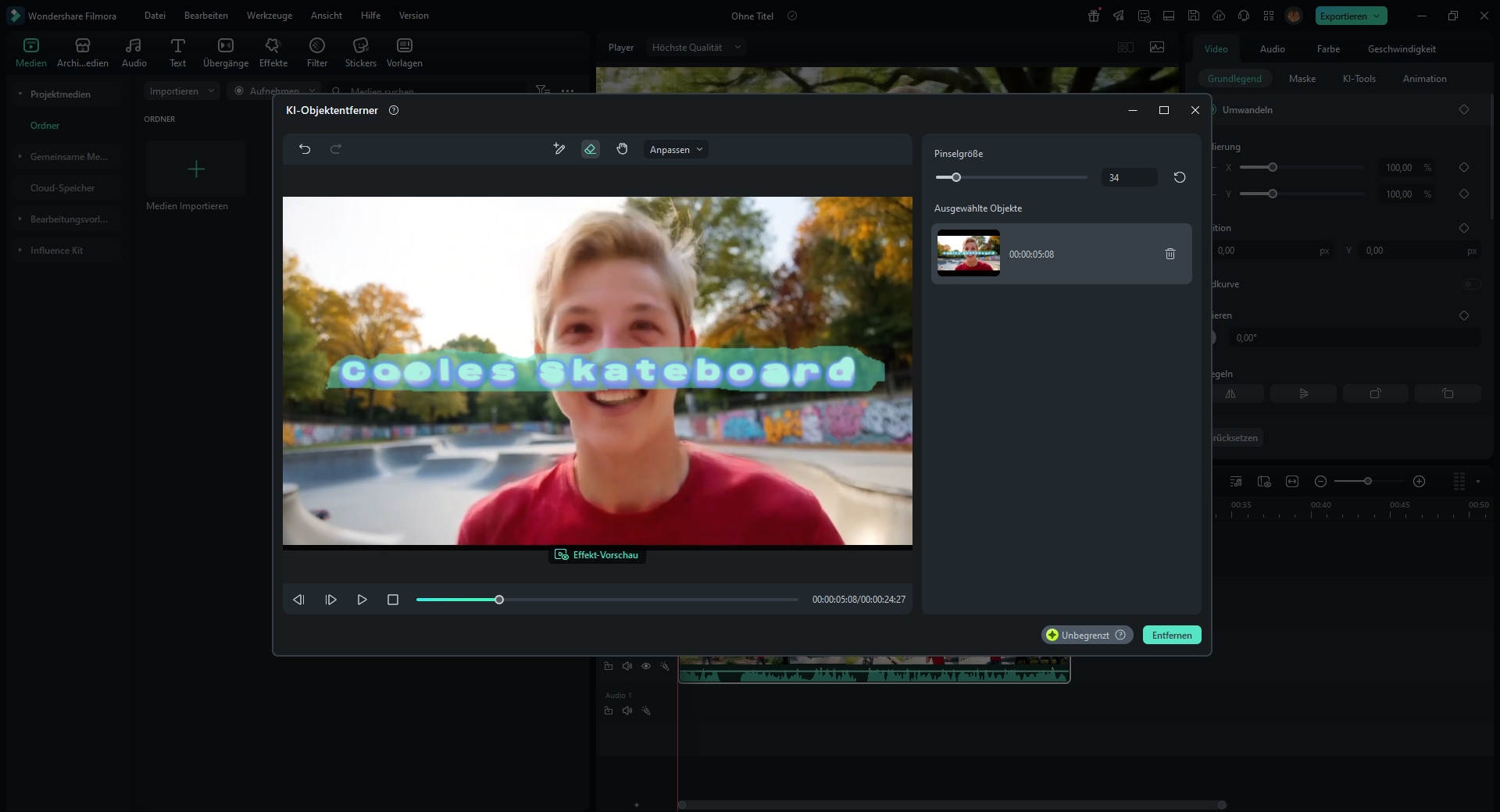Open the Importieren dropdown
This screenshot has width=1500, height=812.
coord(181,91)
